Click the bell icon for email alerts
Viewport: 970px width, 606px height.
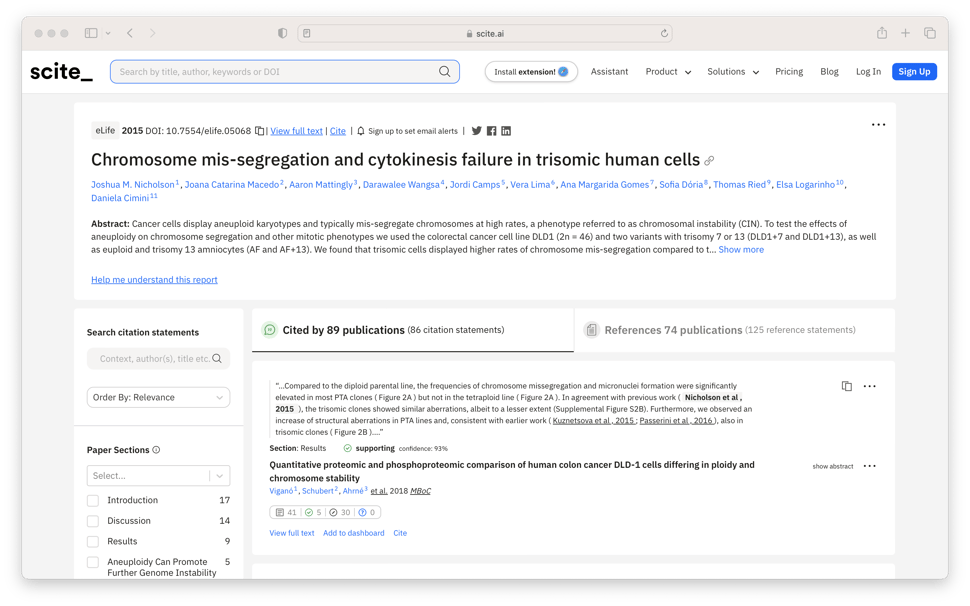[x=361, y=131]
